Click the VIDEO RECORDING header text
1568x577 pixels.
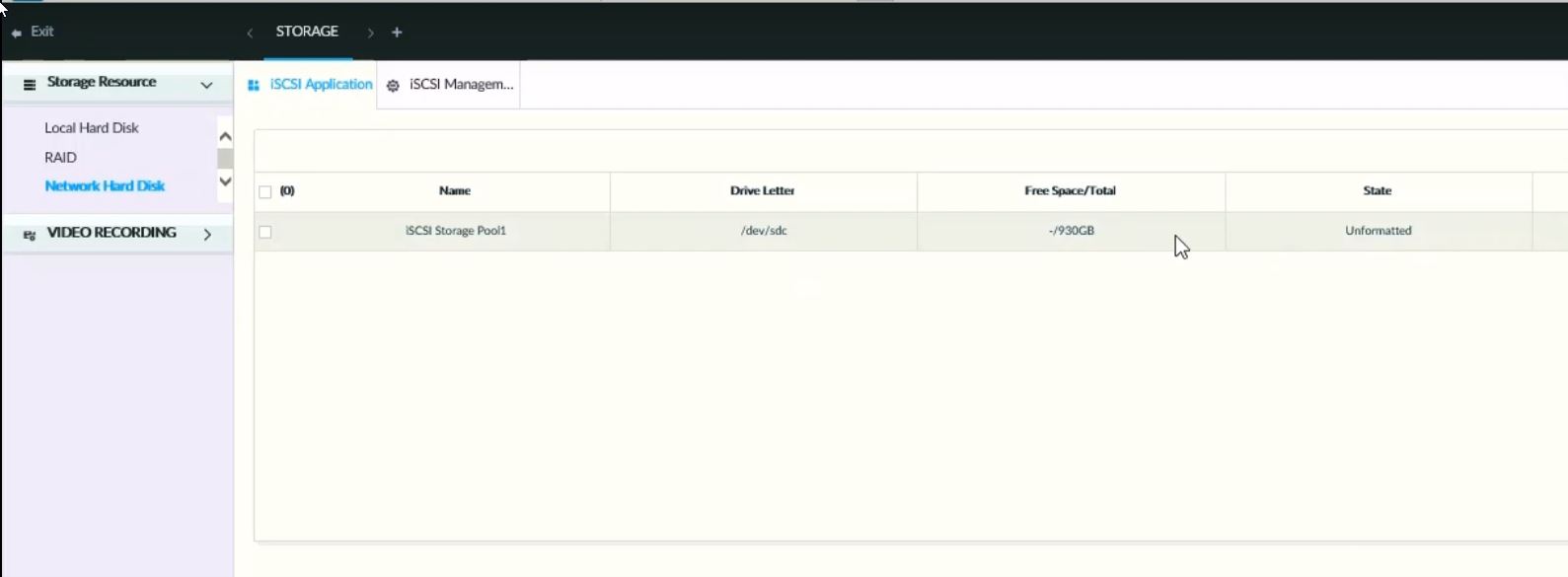click(112, 233)
